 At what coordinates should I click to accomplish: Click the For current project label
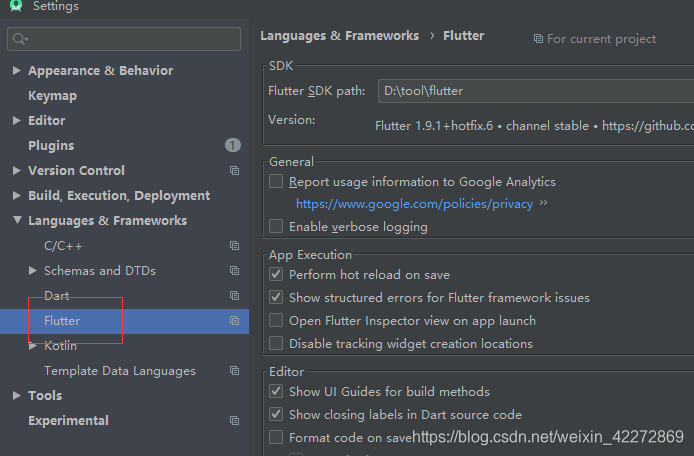(x=601, y=39)
